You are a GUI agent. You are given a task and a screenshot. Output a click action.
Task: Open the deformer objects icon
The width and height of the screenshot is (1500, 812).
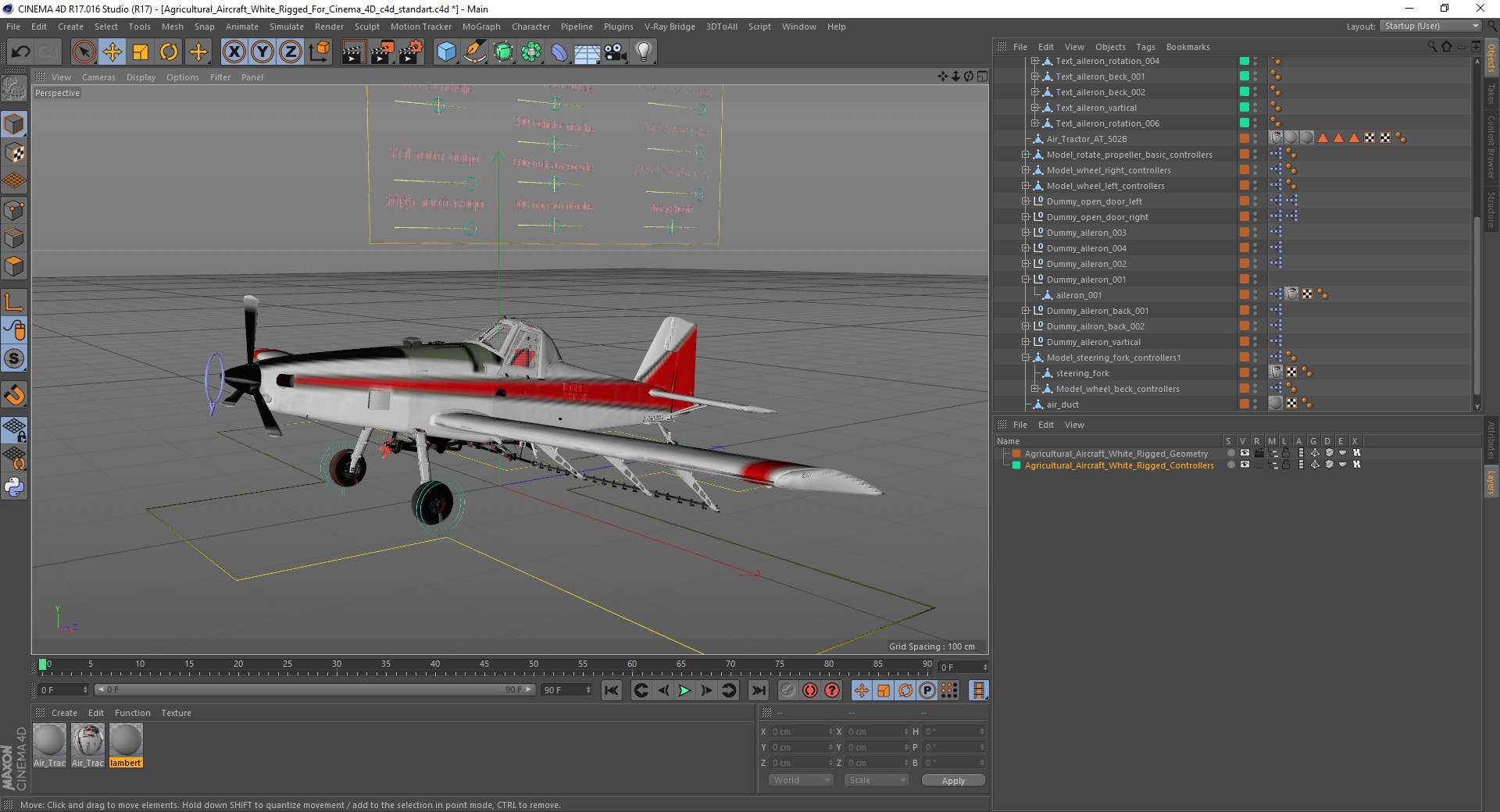click(x=559, y=52)
